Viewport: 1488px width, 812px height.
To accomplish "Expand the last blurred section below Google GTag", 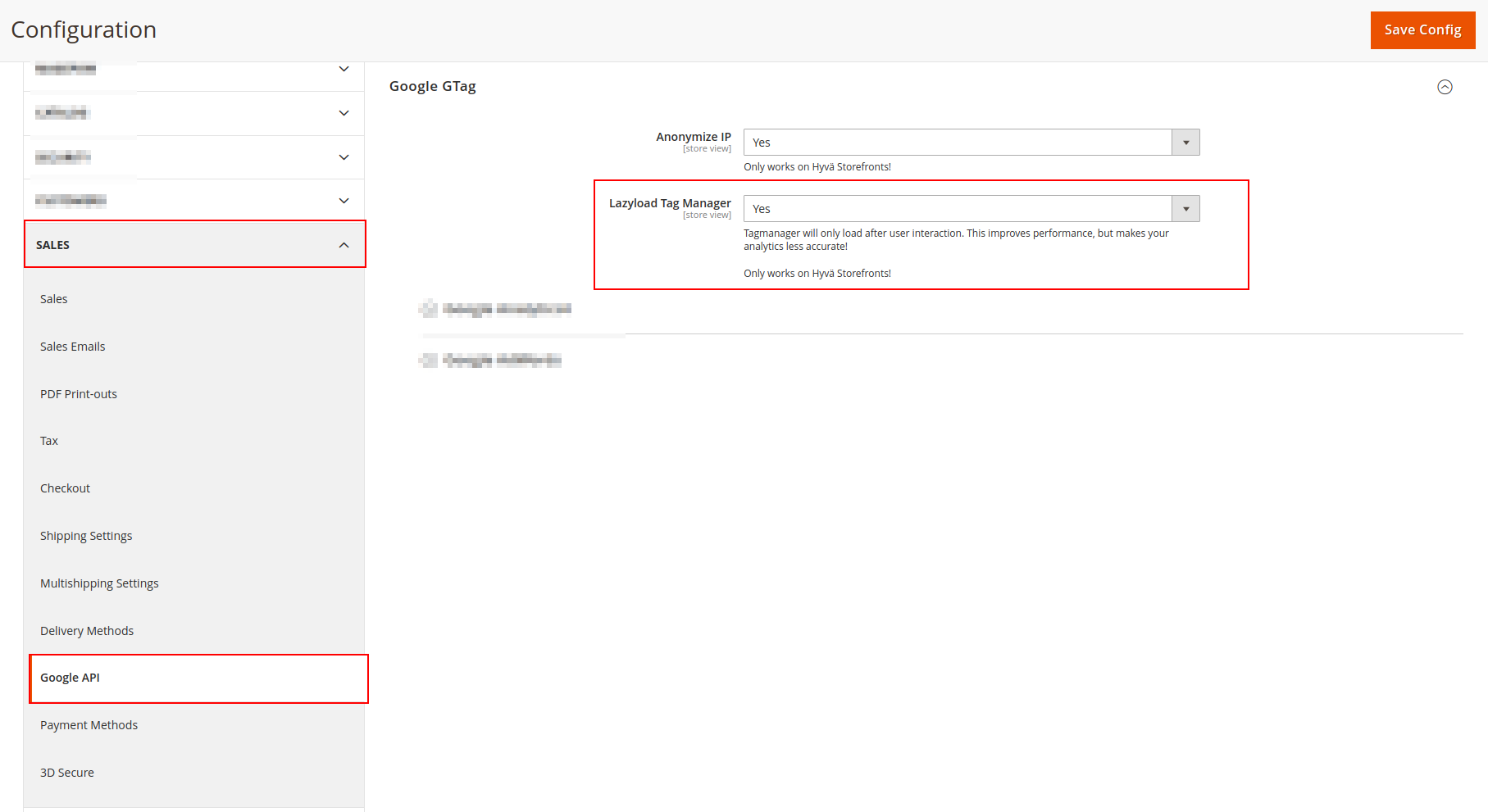I will [x=501, y=361].
